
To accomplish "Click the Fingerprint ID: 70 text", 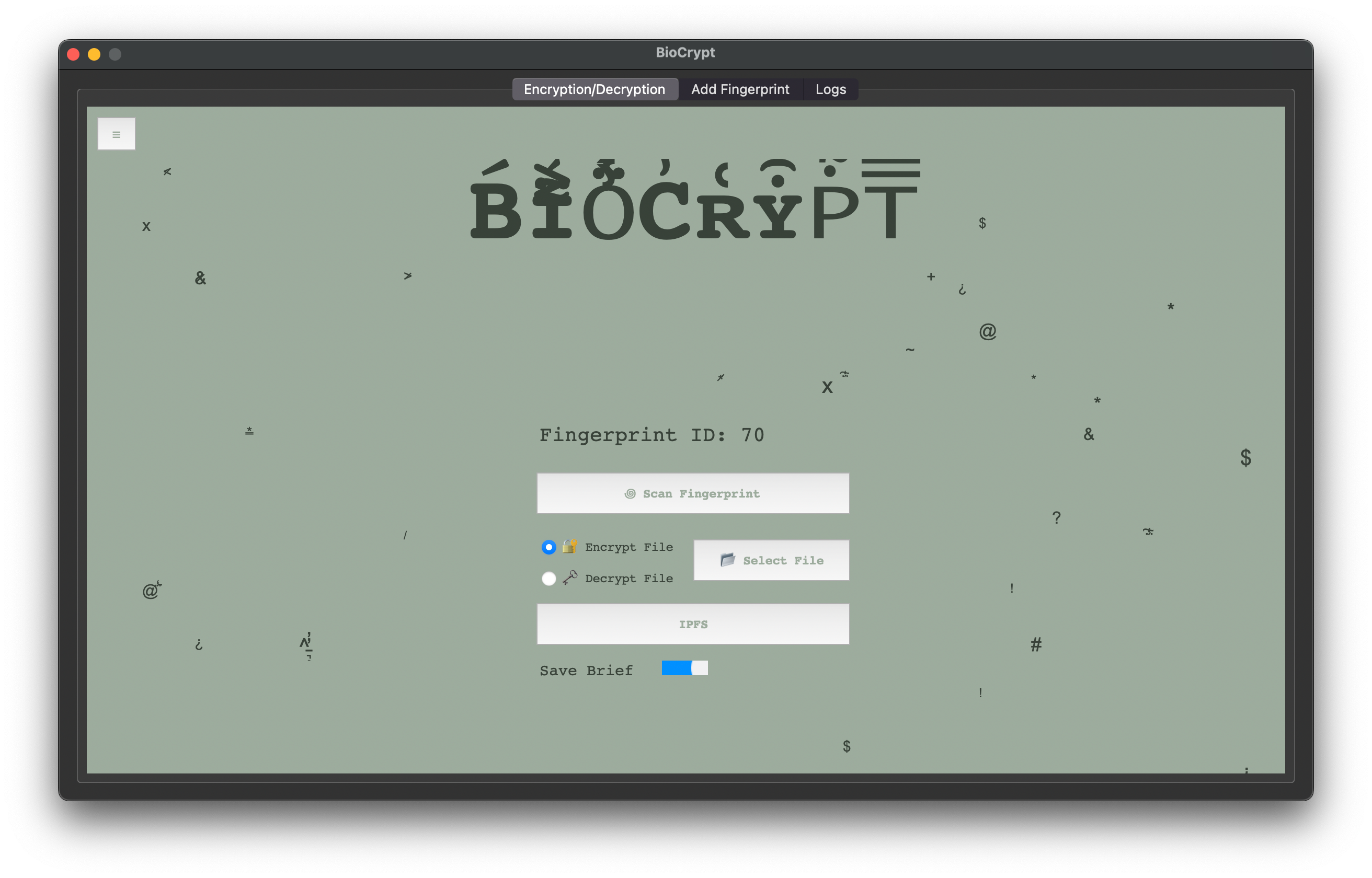I will coord(651,435).
